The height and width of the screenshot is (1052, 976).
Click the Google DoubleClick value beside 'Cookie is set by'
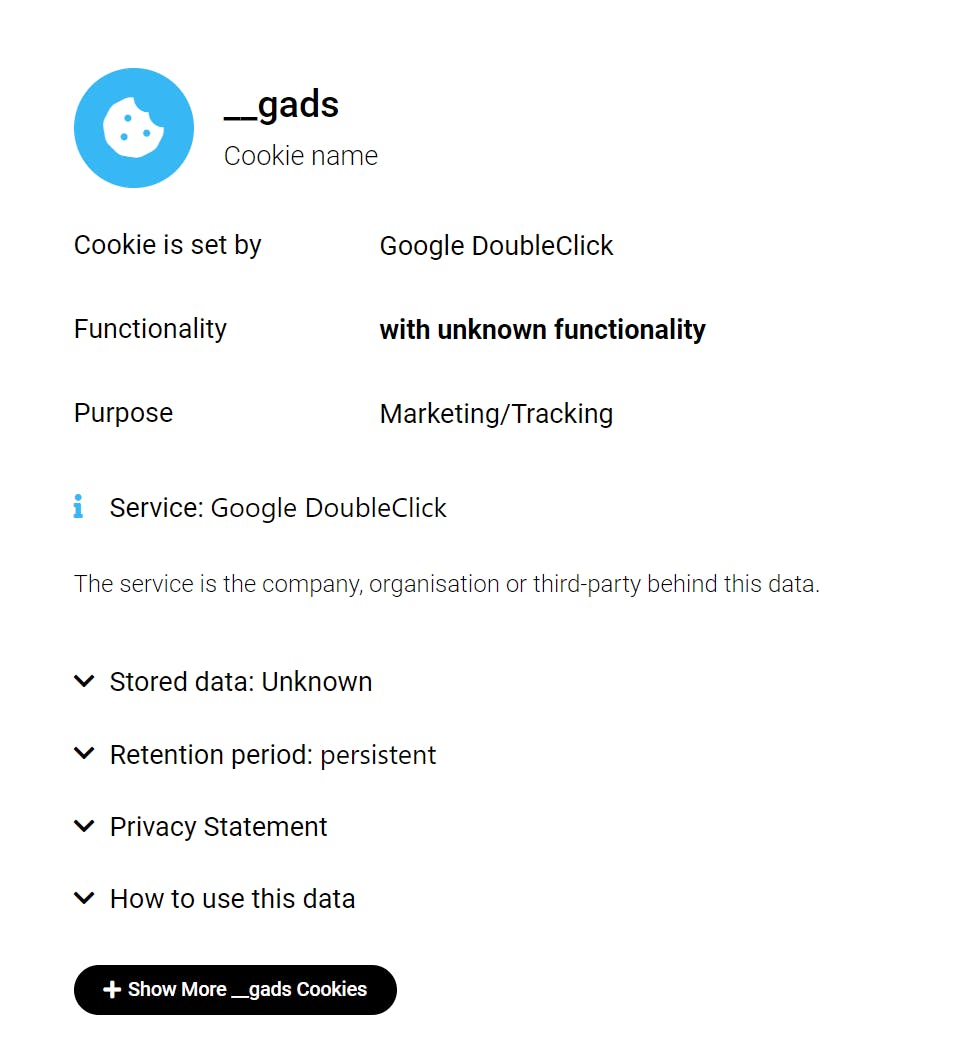point(496,246)
